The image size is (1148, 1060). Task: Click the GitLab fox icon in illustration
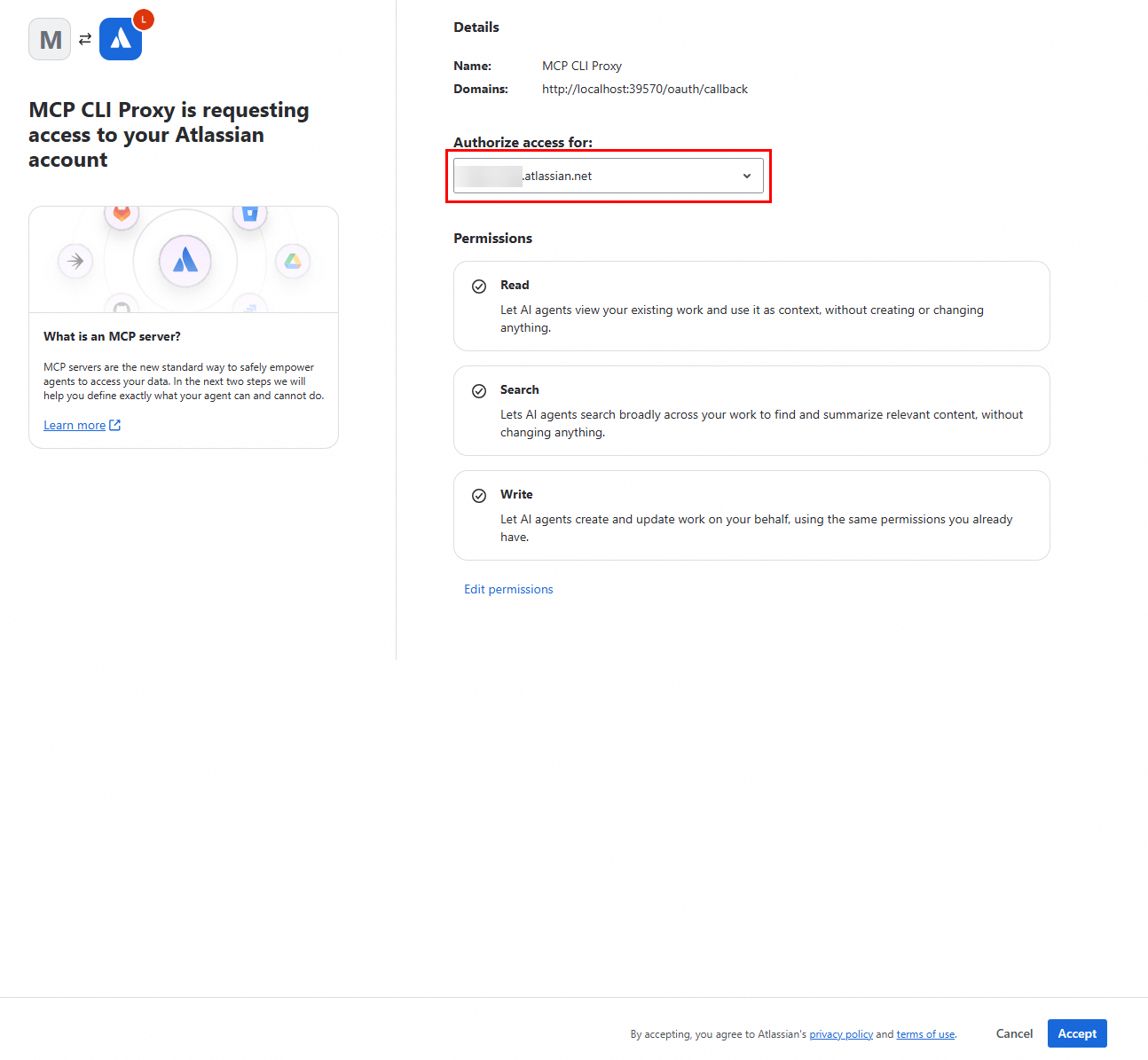click(x=122, y=214)
